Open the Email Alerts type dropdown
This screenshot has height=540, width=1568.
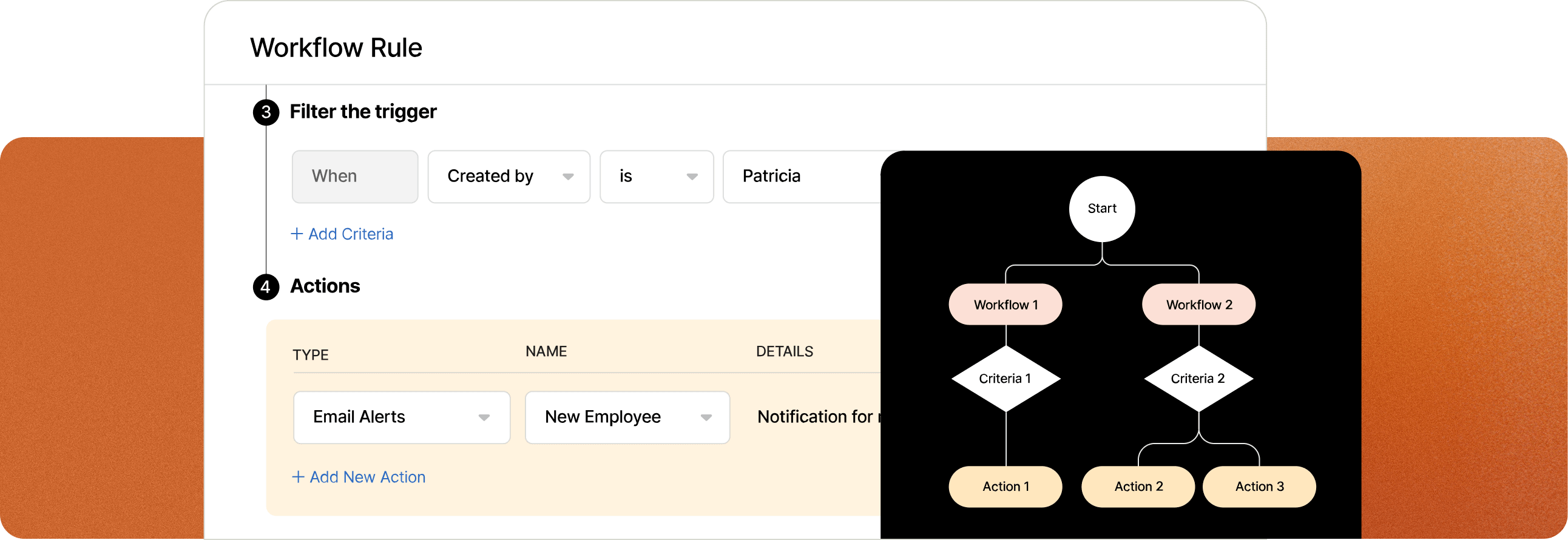pyautogui.click(x=402, y=417)
